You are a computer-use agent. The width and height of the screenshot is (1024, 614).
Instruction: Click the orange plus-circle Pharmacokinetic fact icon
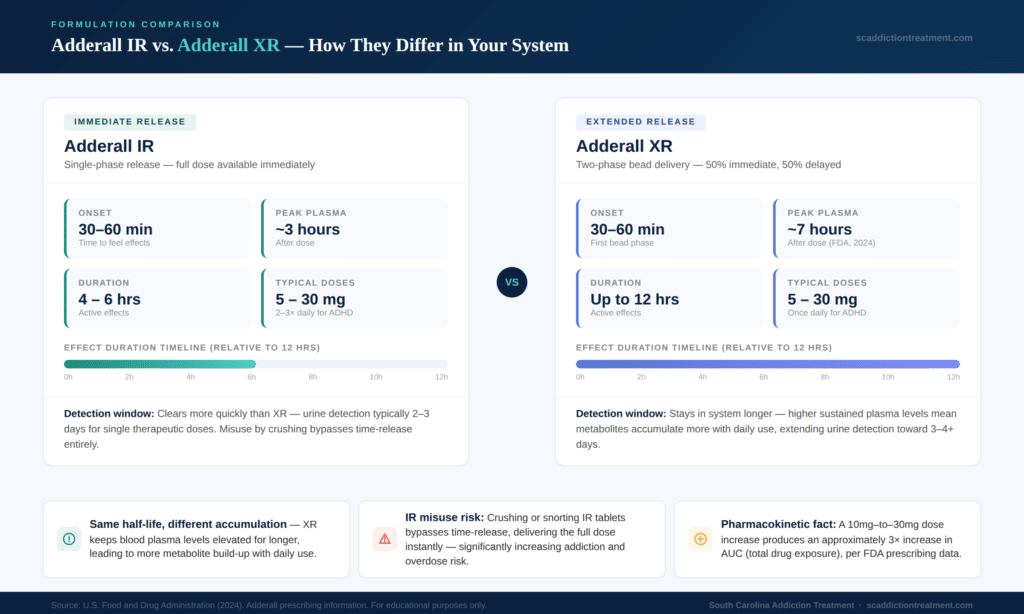pyautogui.click(x=700, y=539)
